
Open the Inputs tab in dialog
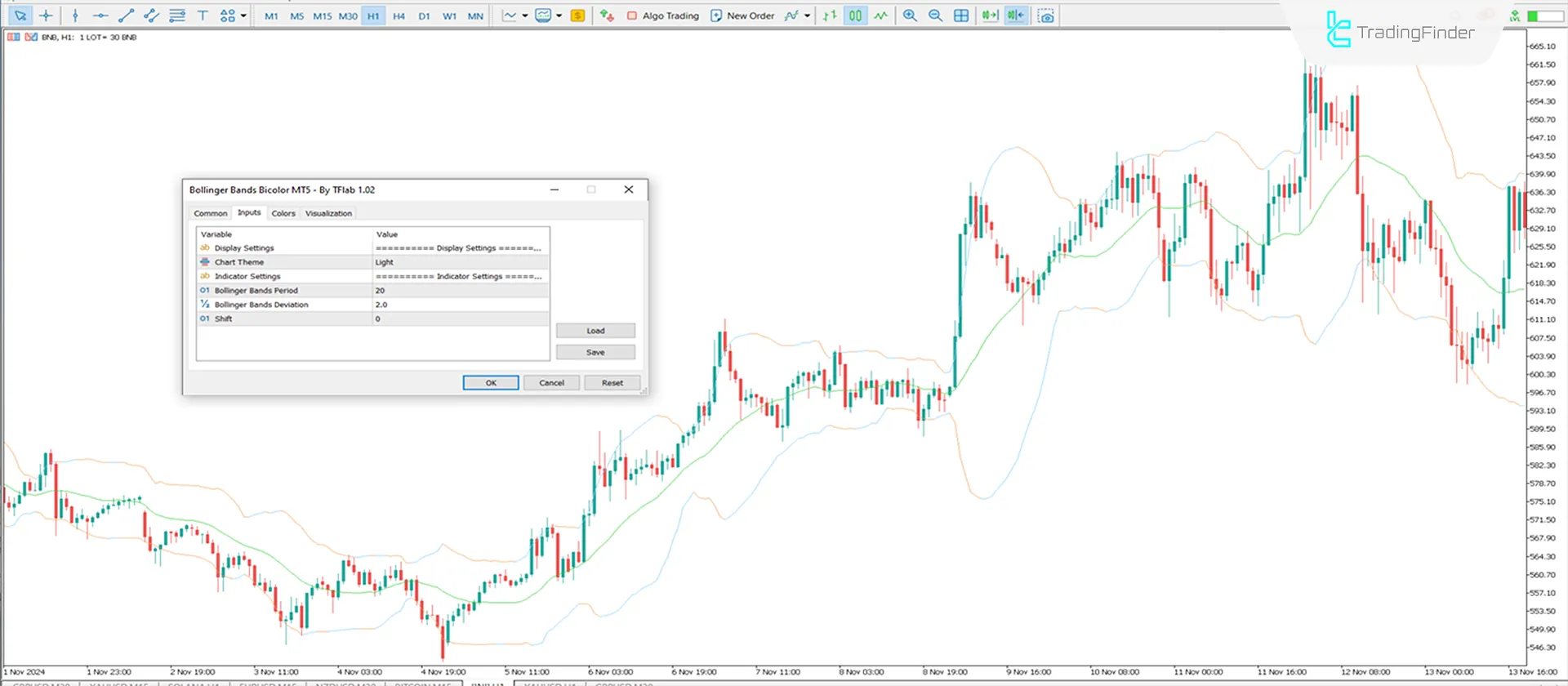[x=249, y=212]
